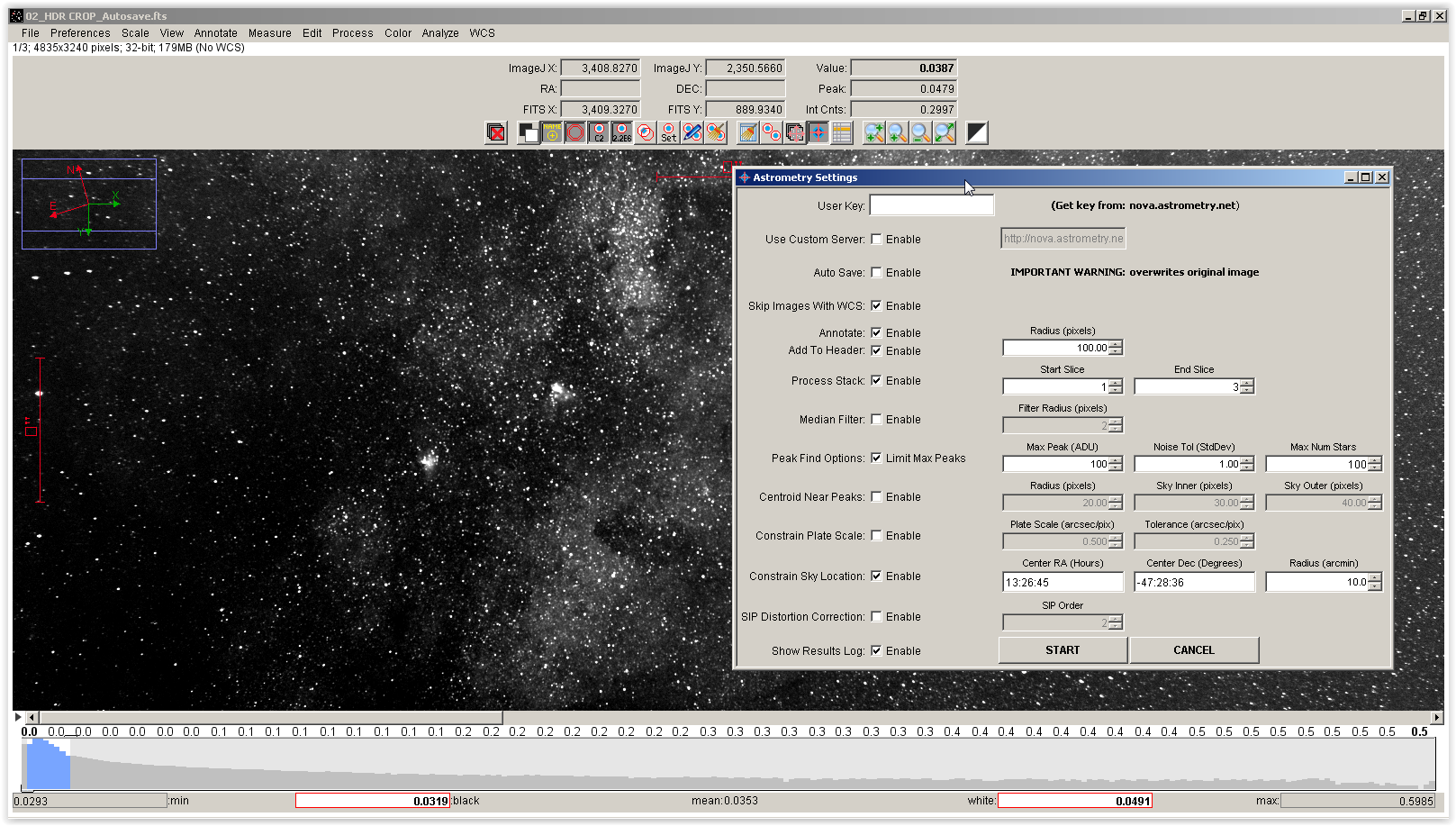This screenshot has height=826, width=1456.
Task: Enable the Auto Save checkbox
Action: click(x=876, y=273)
